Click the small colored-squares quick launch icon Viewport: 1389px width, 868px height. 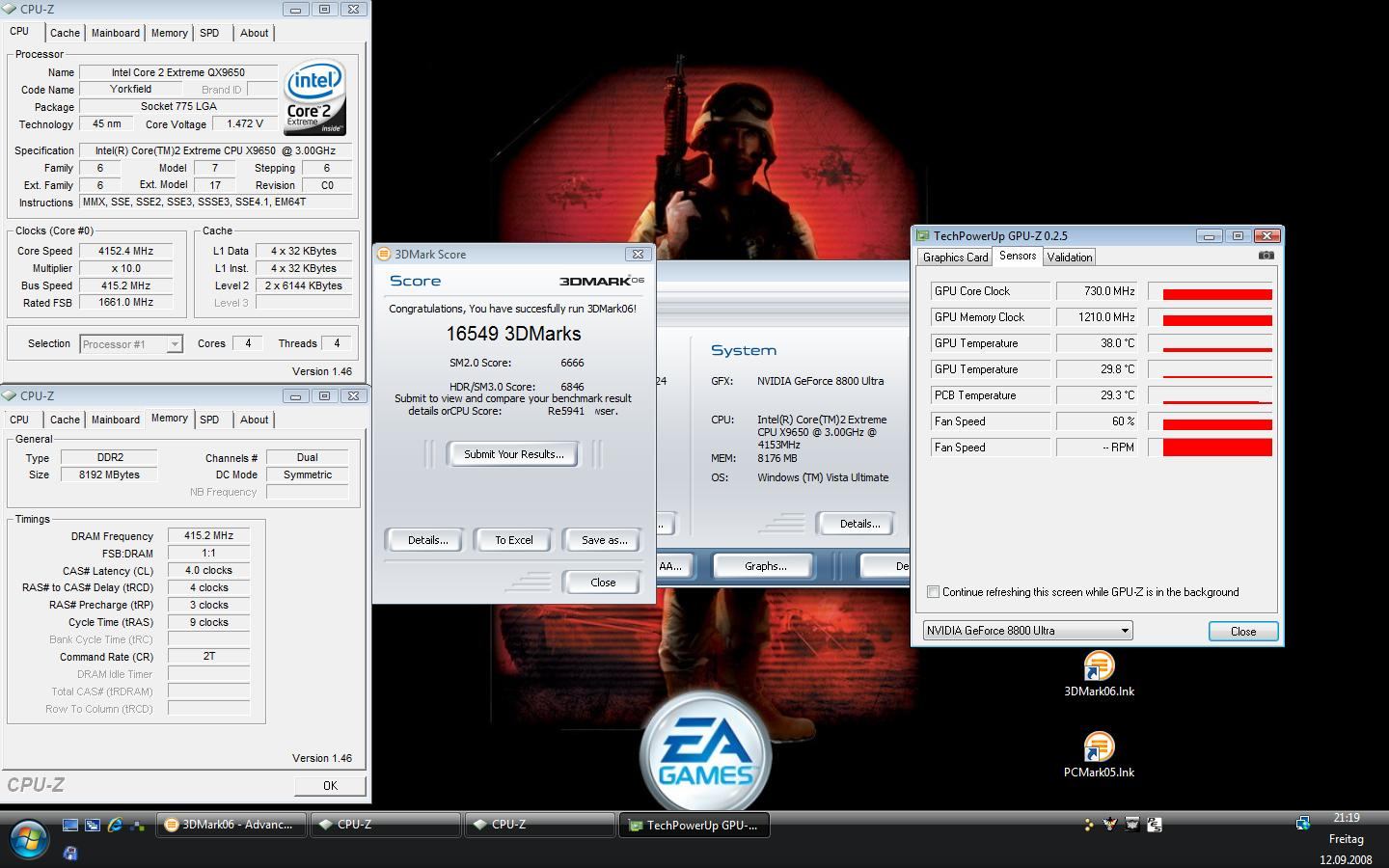[138, 826]
